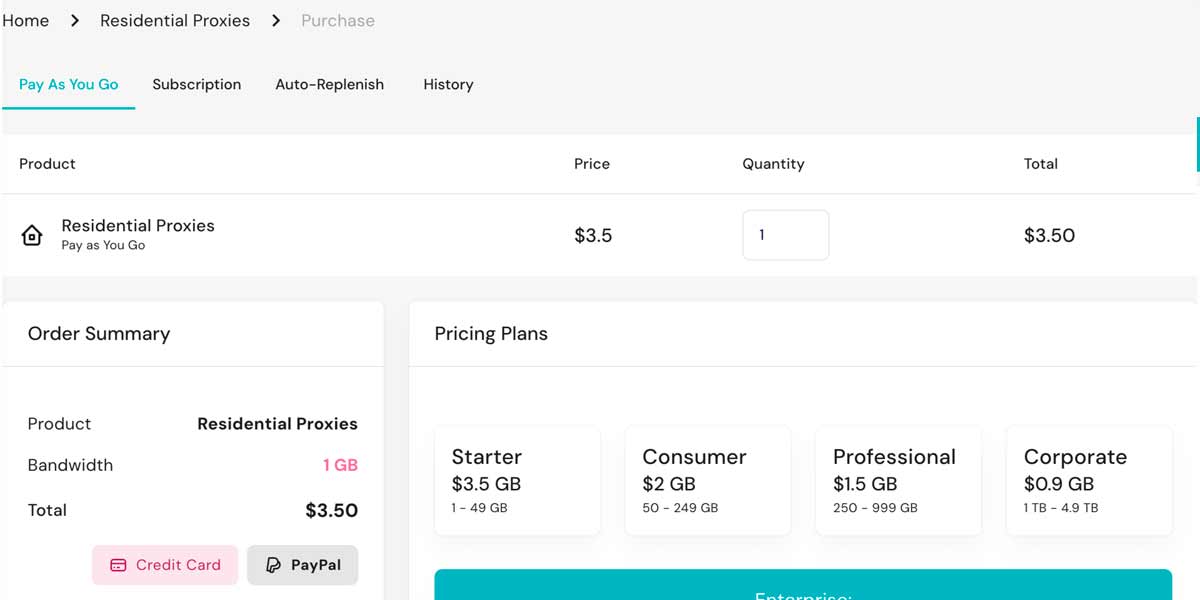Pay with Credit Card button
The height and width of the screenshot is (600, 1200).
pos(165,565)
